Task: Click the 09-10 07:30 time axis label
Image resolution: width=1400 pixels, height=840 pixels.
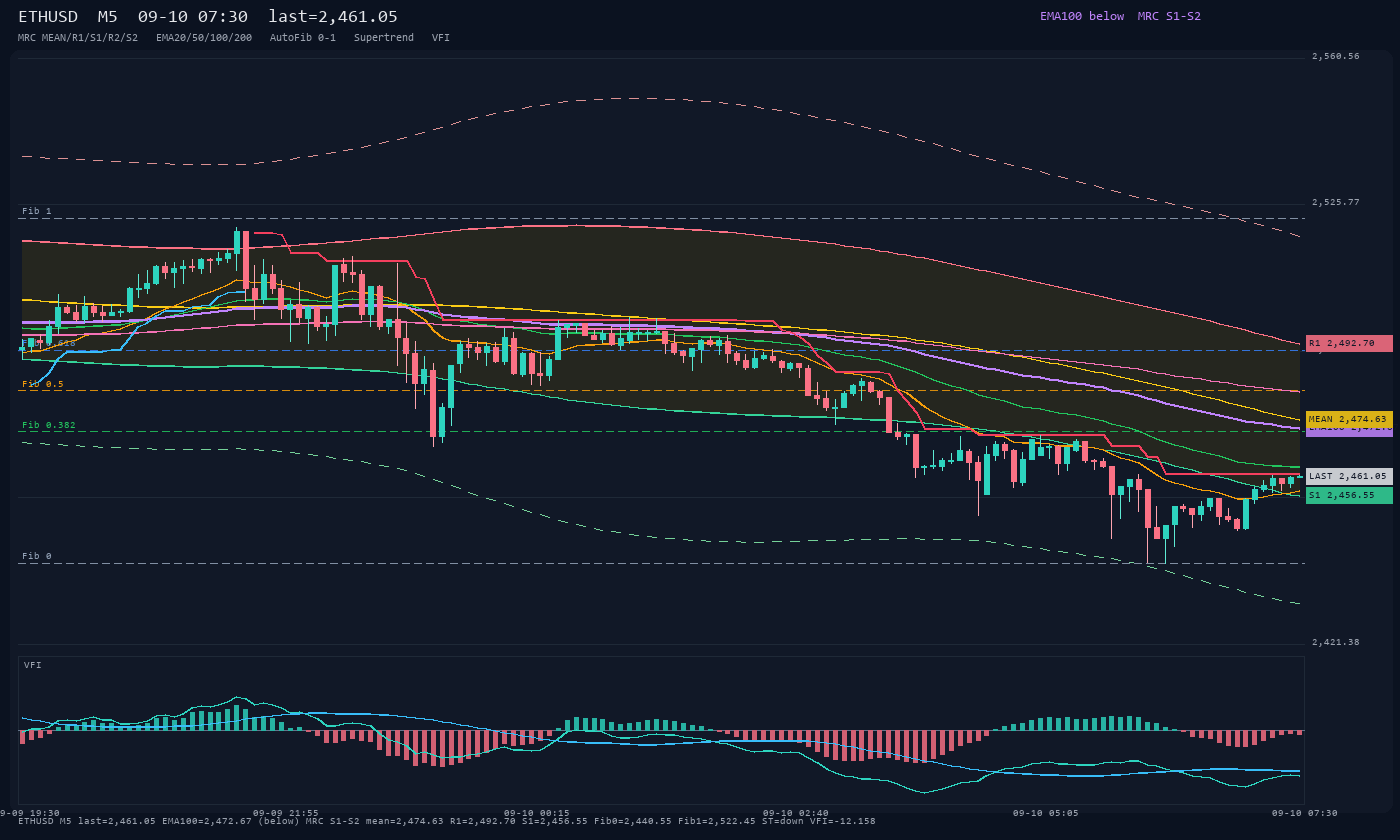Action: click(1304, 813)
